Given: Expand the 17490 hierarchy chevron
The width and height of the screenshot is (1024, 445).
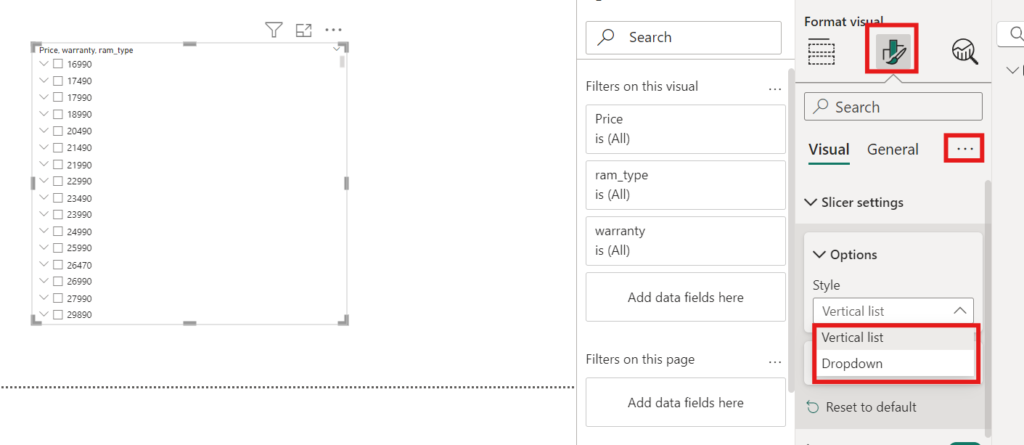Looking at the screenshot, I should (44, 80).
